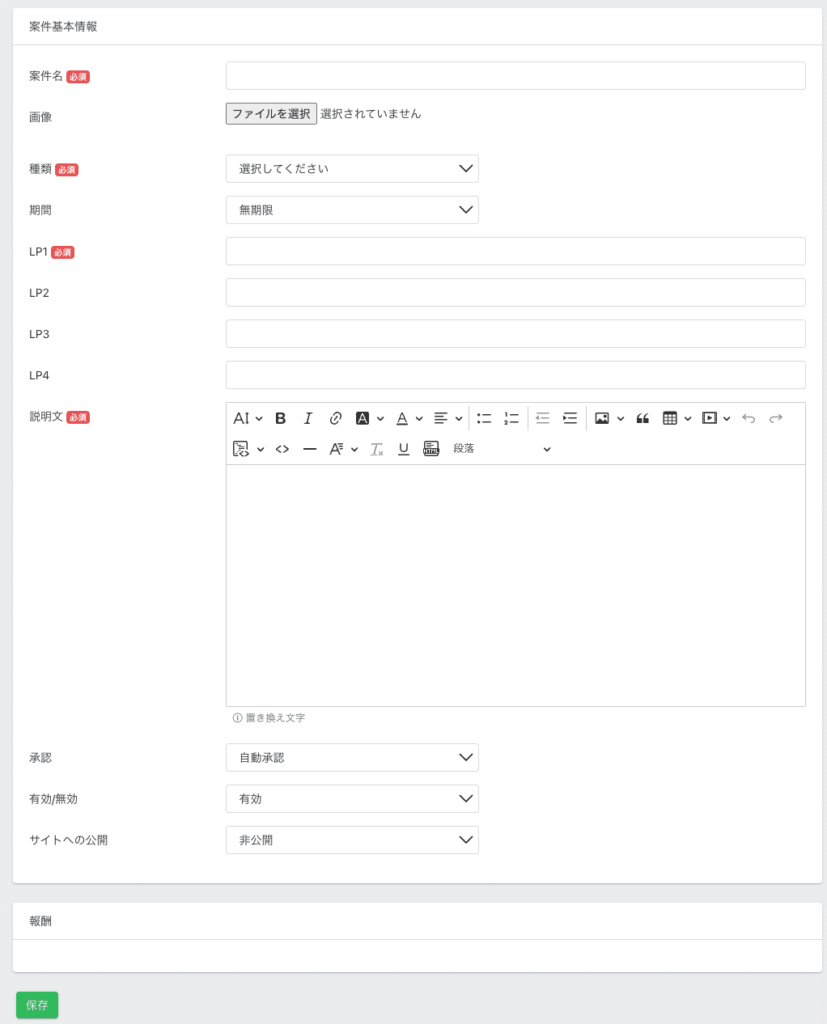Open the font background color tool
Viewport: 827px width, 1024px height.
(x=362, y=419)
